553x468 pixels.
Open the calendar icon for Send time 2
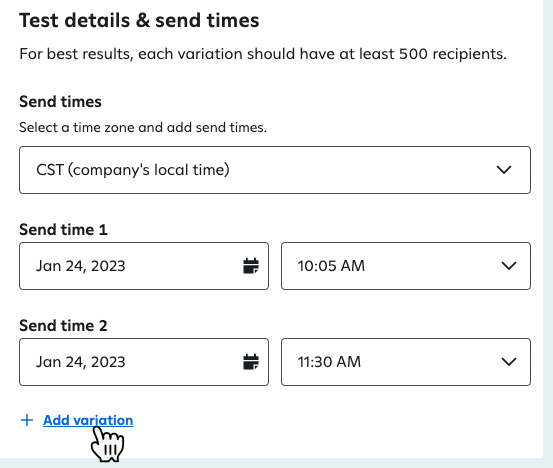pos(251,362)
